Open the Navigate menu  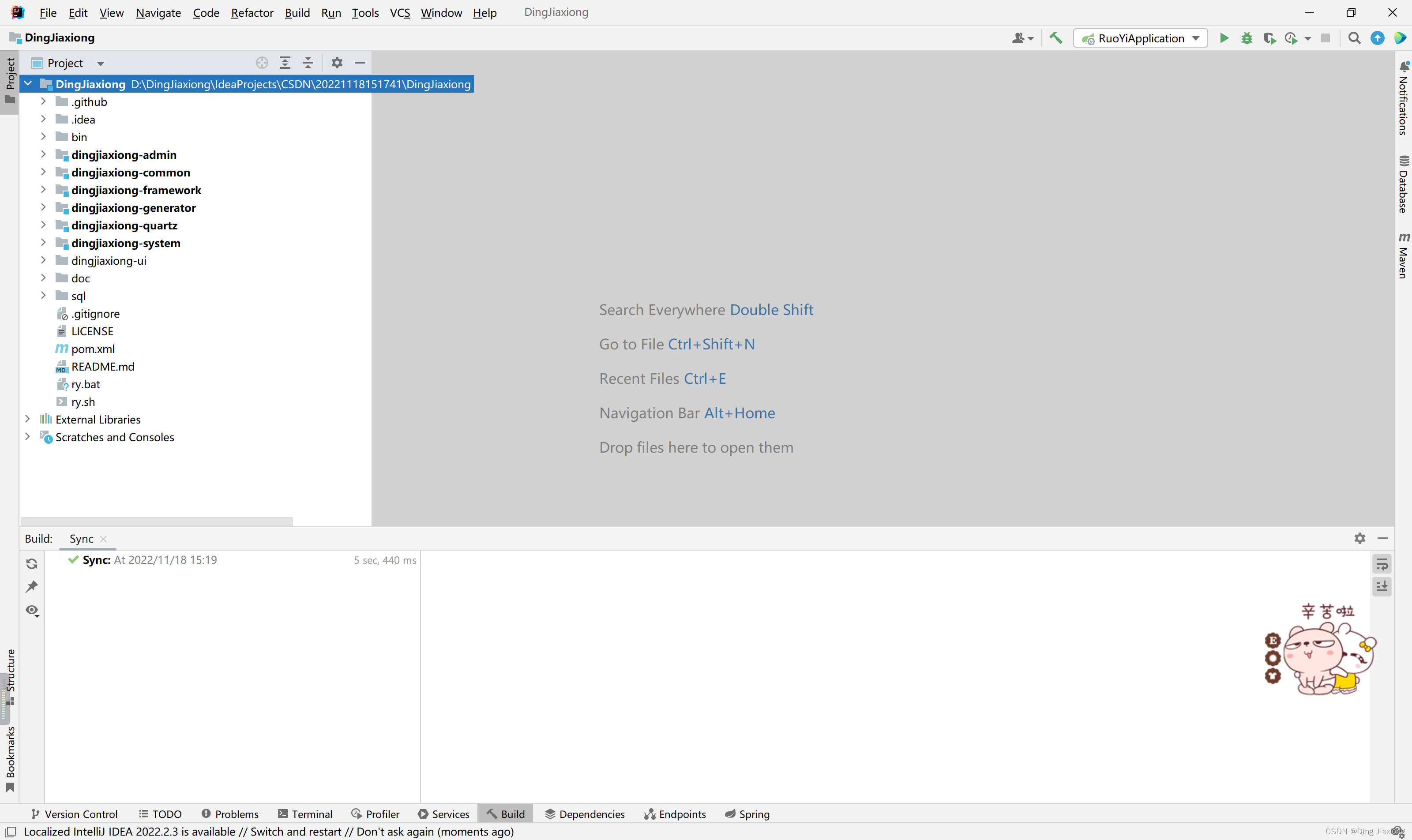(158, 12)
